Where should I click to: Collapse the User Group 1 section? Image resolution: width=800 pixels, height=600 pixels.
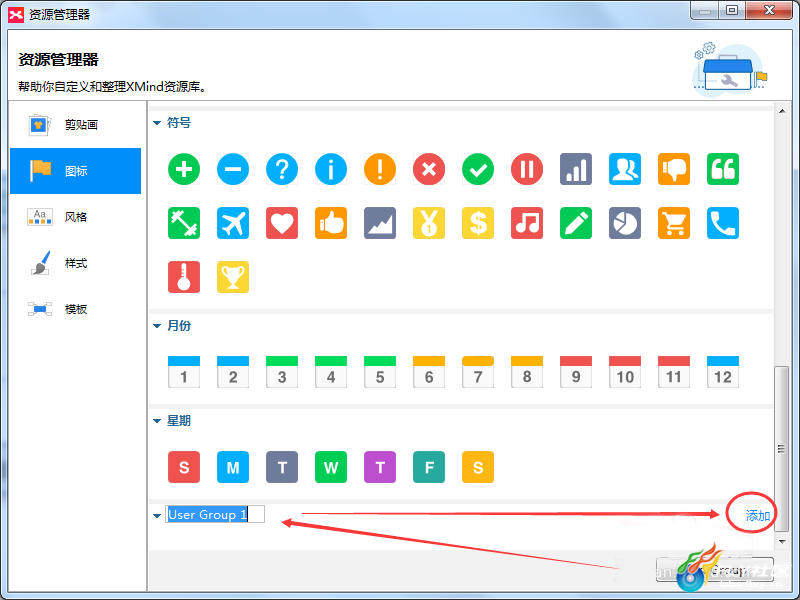[x=157, y=515]
